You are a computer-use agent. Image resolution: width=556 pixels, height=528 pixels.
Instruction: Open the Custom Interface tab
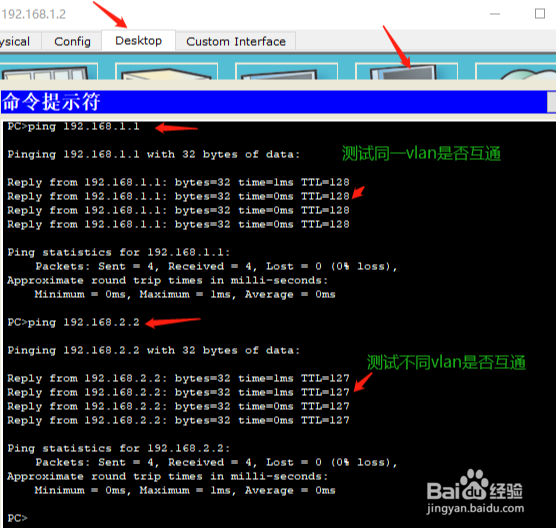[x=236, y=41]
